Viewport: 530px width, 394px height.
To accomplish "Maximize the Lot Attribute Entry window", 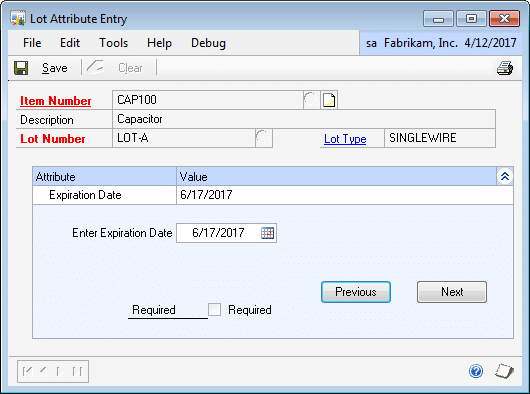I will coord(471,19).
